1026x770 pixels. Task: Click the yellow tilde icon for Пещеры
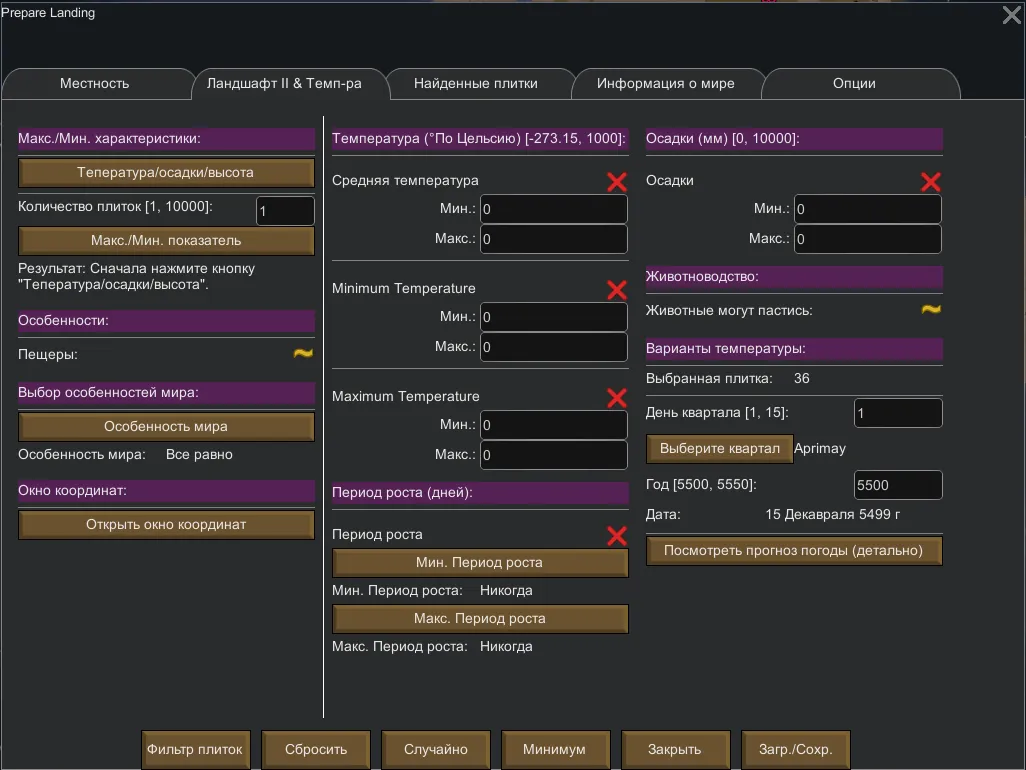pyautogui.click(x=303, y=354)
